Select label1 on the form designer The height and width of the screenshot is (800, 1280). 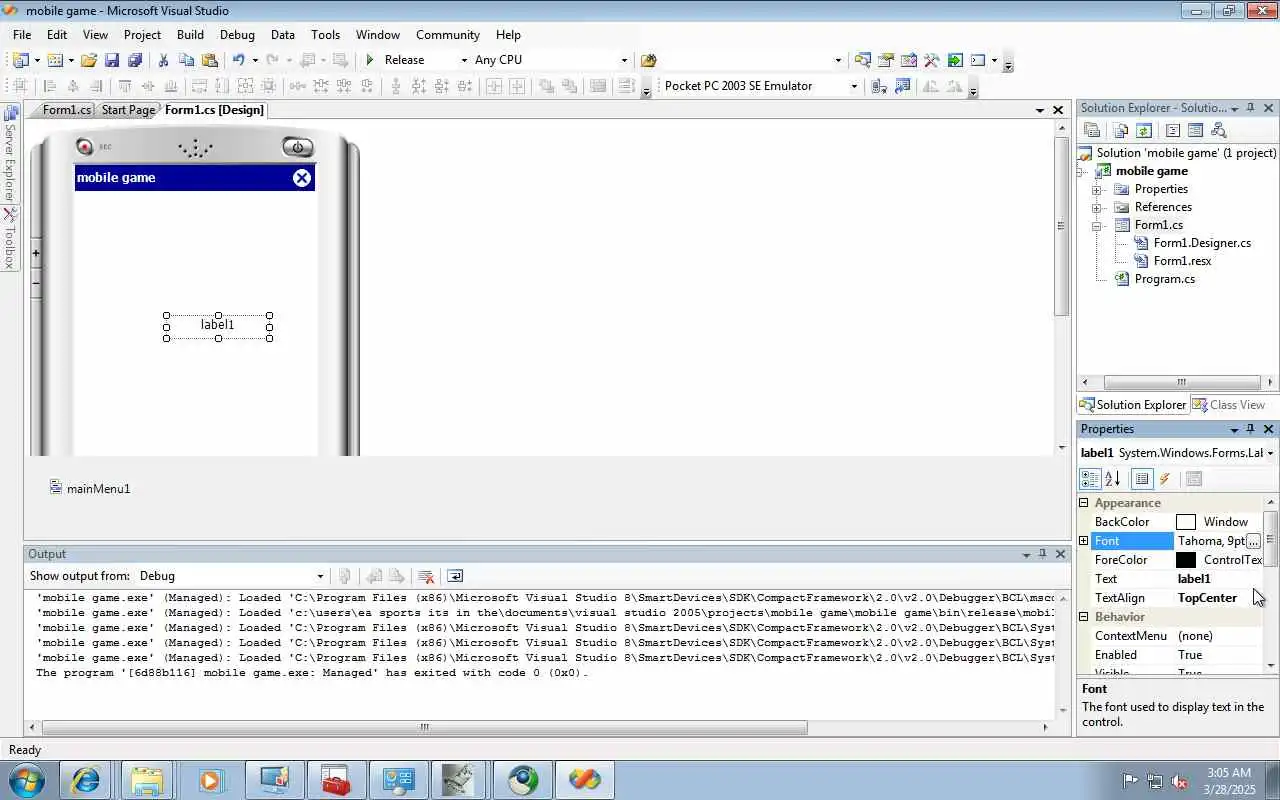tap(217, 324)
